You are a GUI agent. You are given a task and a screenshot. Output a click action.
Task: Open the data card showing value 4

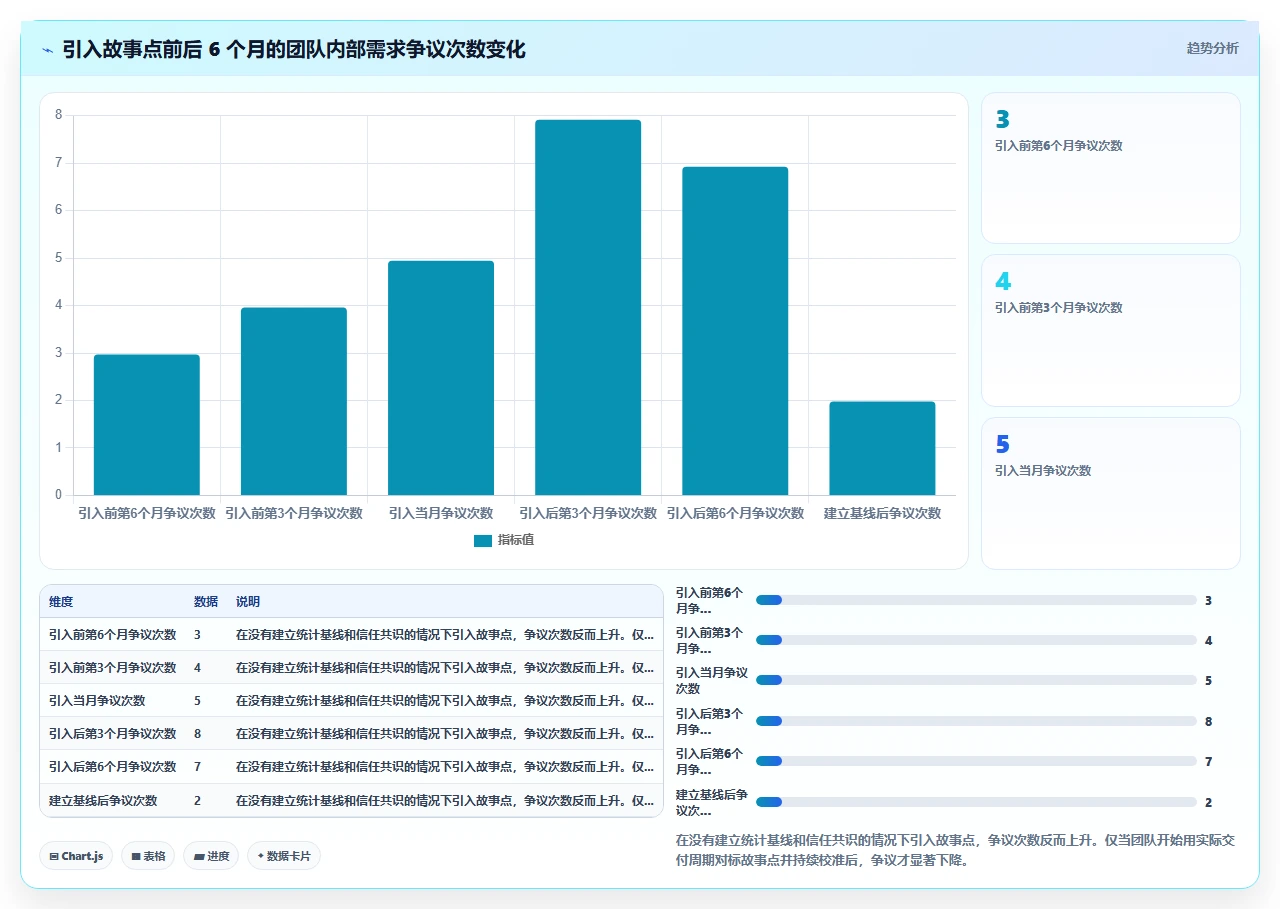pyautogui.click(x=1111, y=330)
